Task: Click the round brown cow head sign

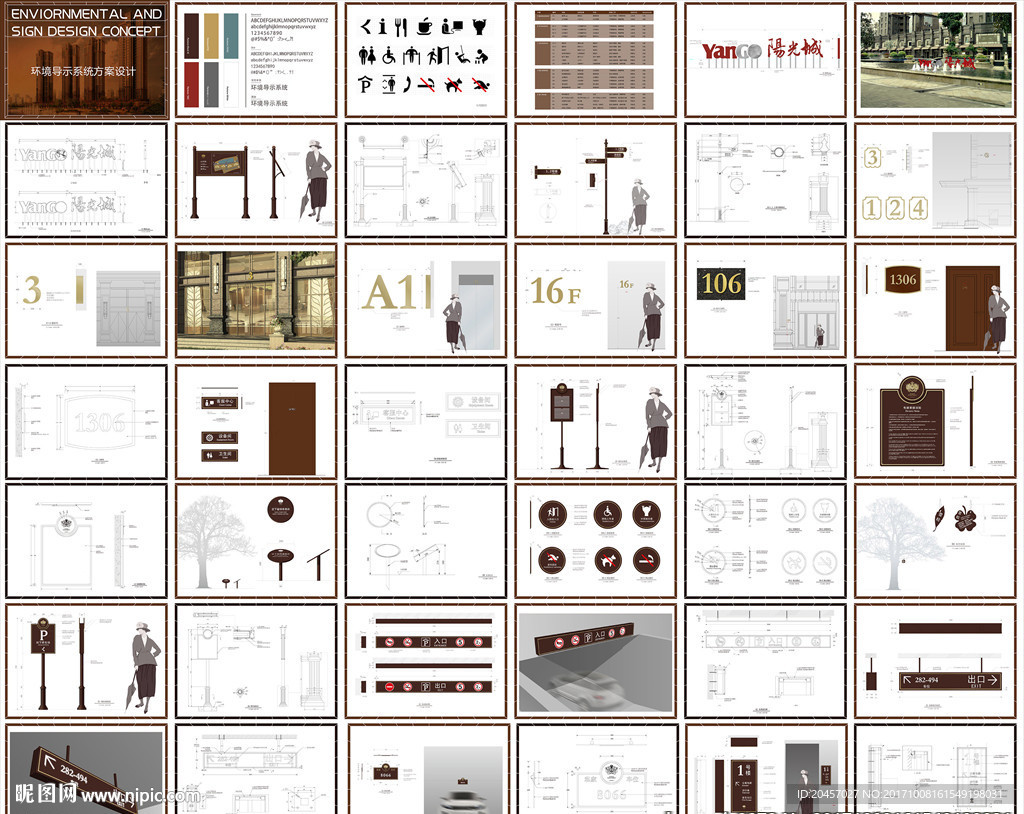Action: click(647, 515)
